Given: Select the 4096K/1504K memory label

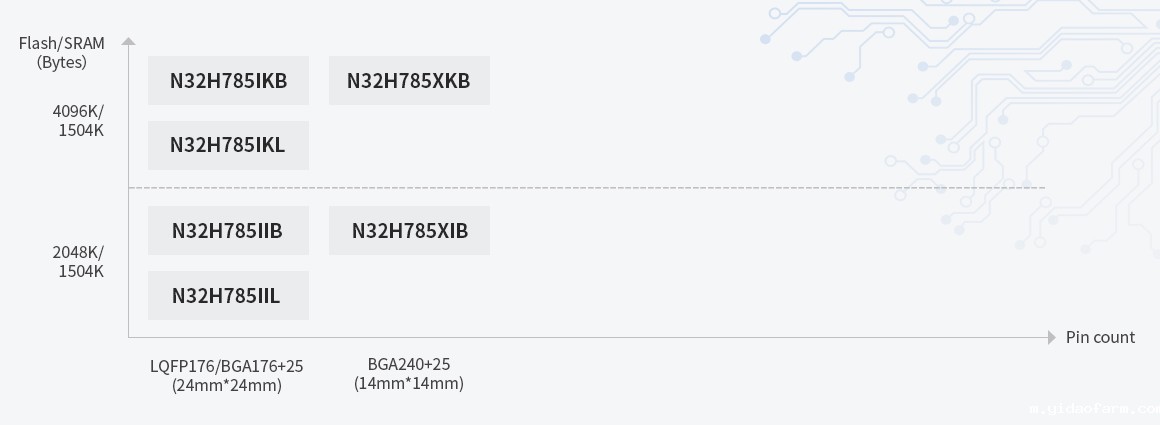Looking at the screenshot, I should tap(78, 120).
